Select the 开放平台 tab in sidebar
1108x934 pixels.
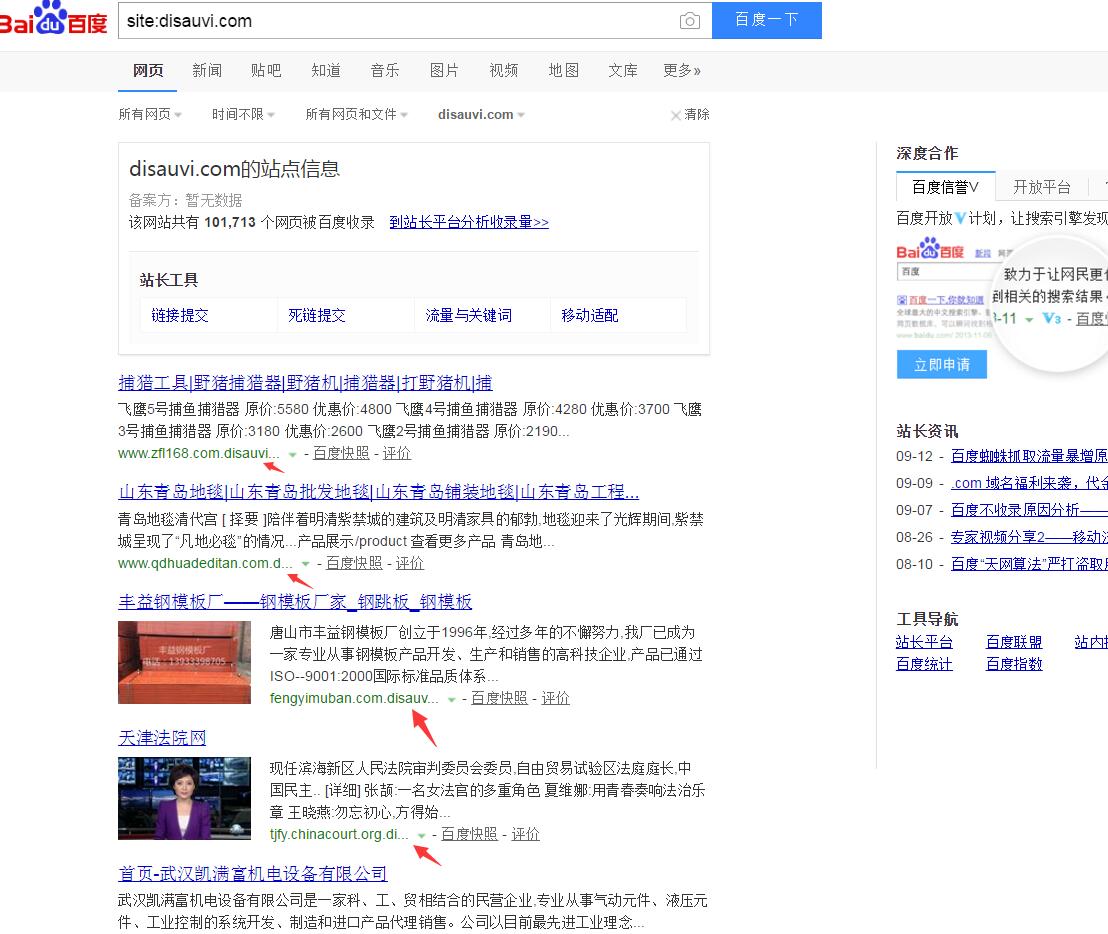click(1041, 187)
